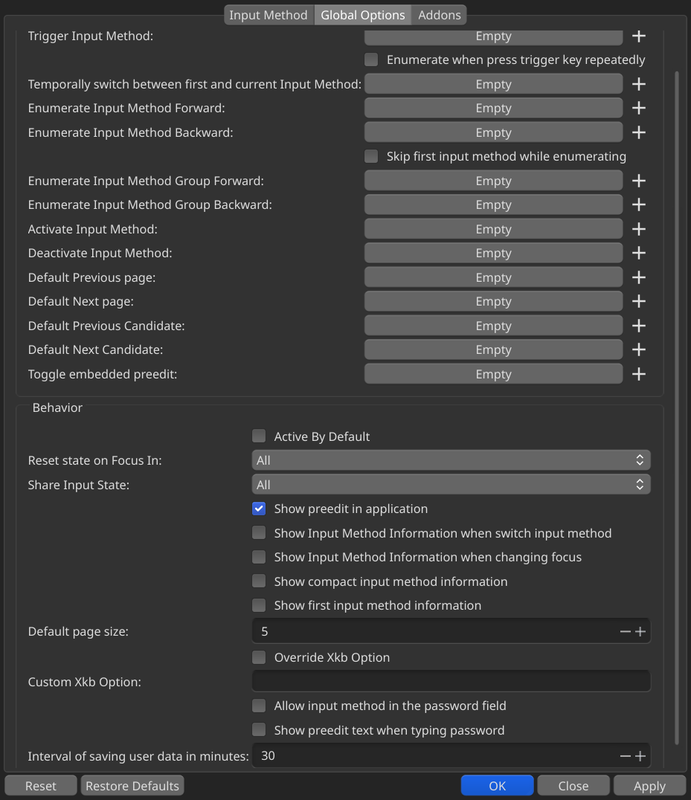Open Reset state on Focus In dropdown
The height and width of the screenshot is (800, 691).
pos(451,460)
